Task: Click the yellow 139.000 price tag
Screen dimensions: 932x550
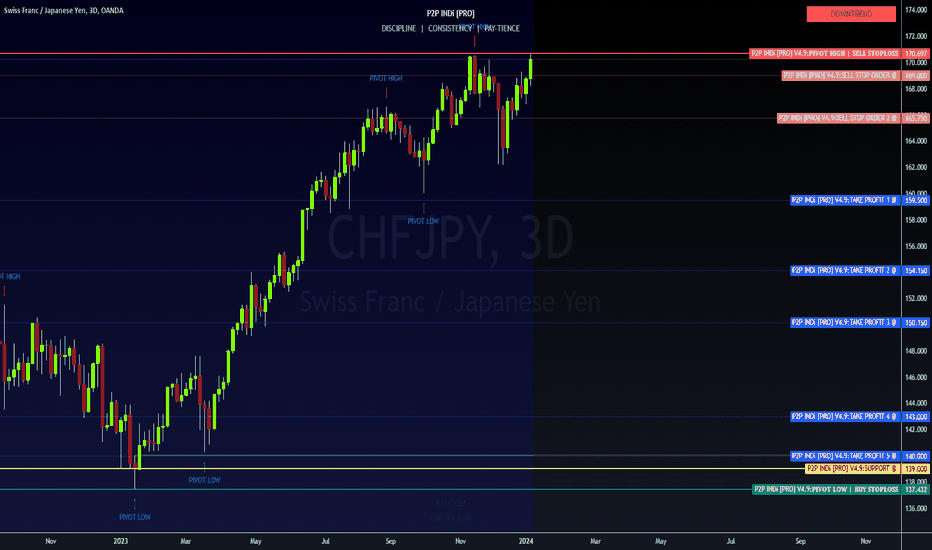Action: tap(916, 469)
